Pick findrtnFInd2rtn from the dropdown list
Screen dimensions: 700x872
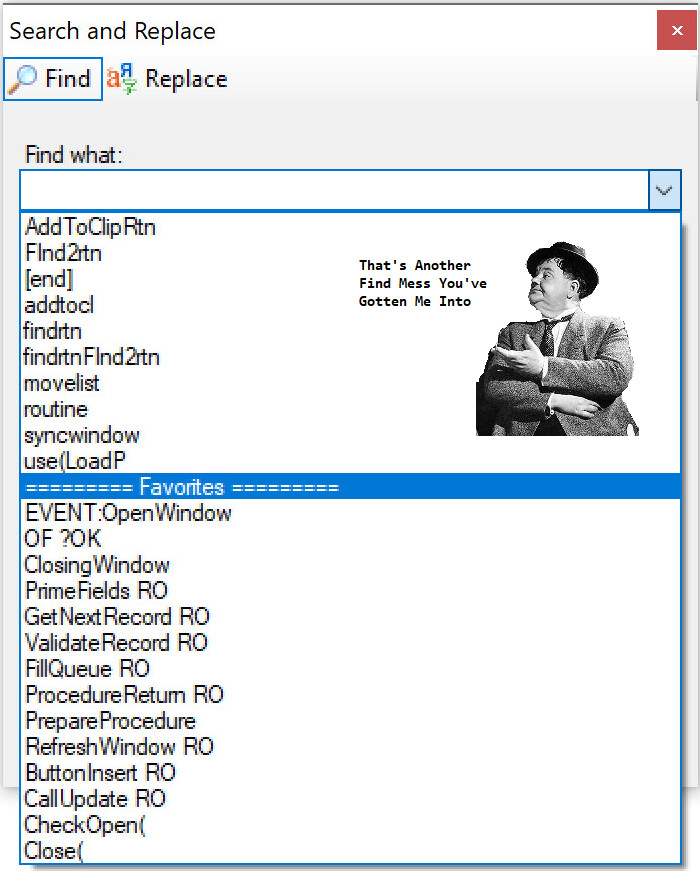coord(92,357)
